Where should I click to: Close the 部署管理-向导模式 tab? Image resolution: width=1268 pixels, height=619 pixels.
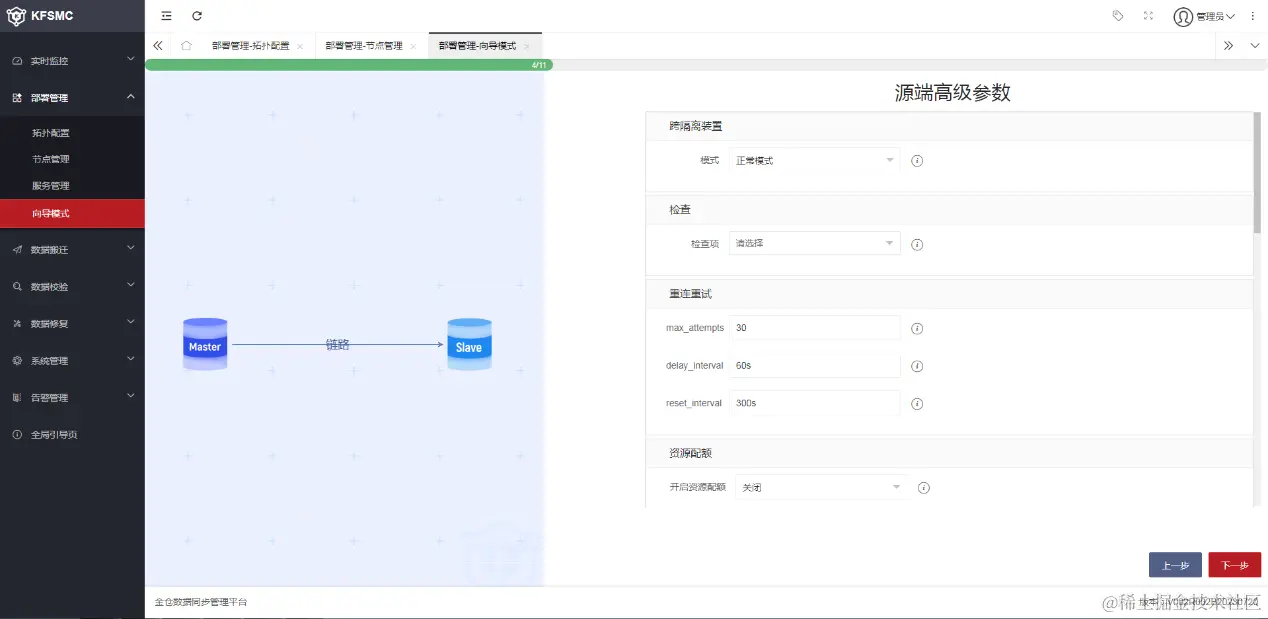click(x=527, y=46)
